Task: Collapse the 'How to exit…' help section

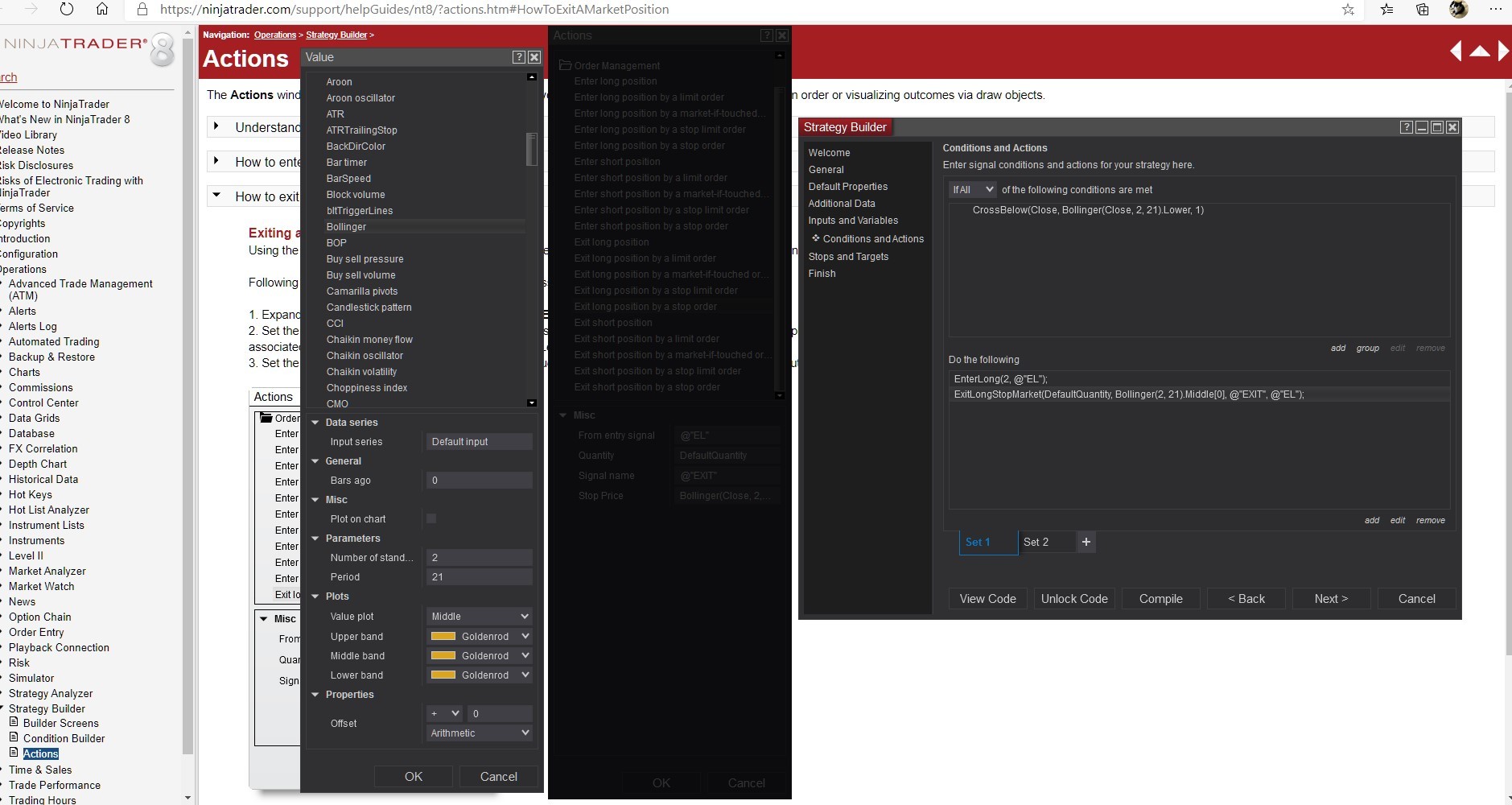Action: click(x=216, y=196)
